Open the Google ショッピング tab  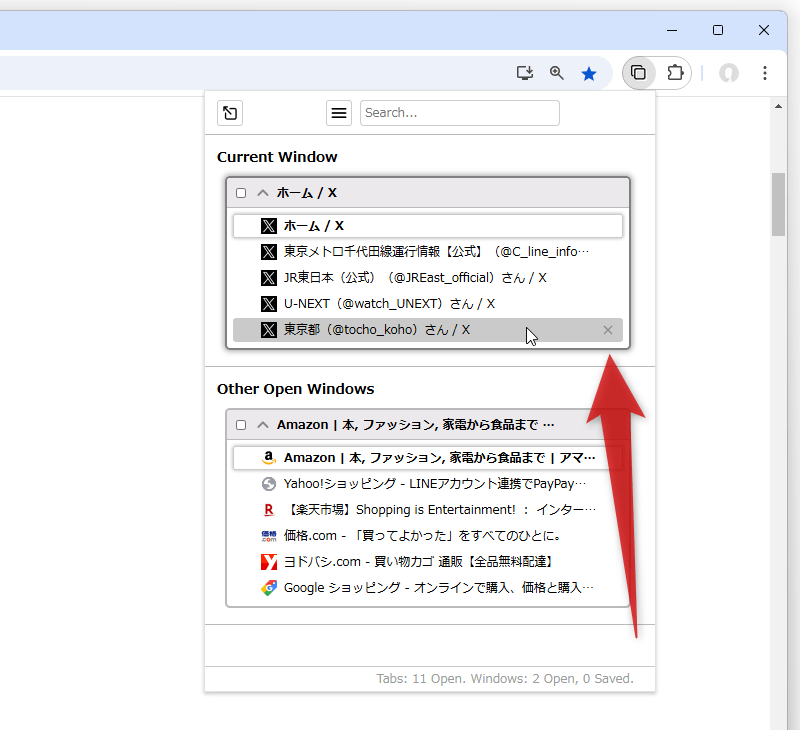pyautogui.click(x=428, y=588)
